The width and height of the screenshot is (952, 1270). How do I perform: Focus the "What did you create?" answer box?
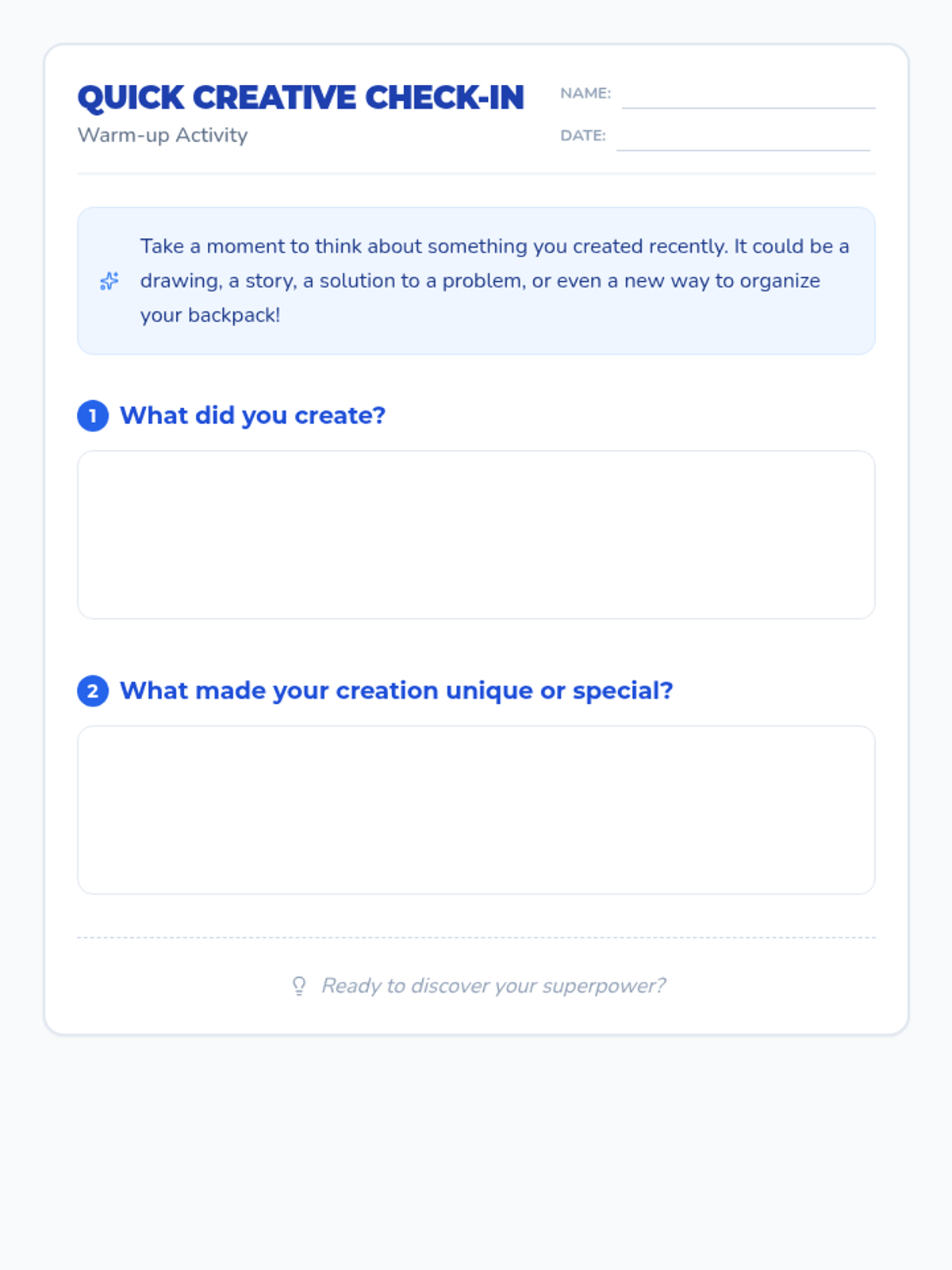point(476,535)
